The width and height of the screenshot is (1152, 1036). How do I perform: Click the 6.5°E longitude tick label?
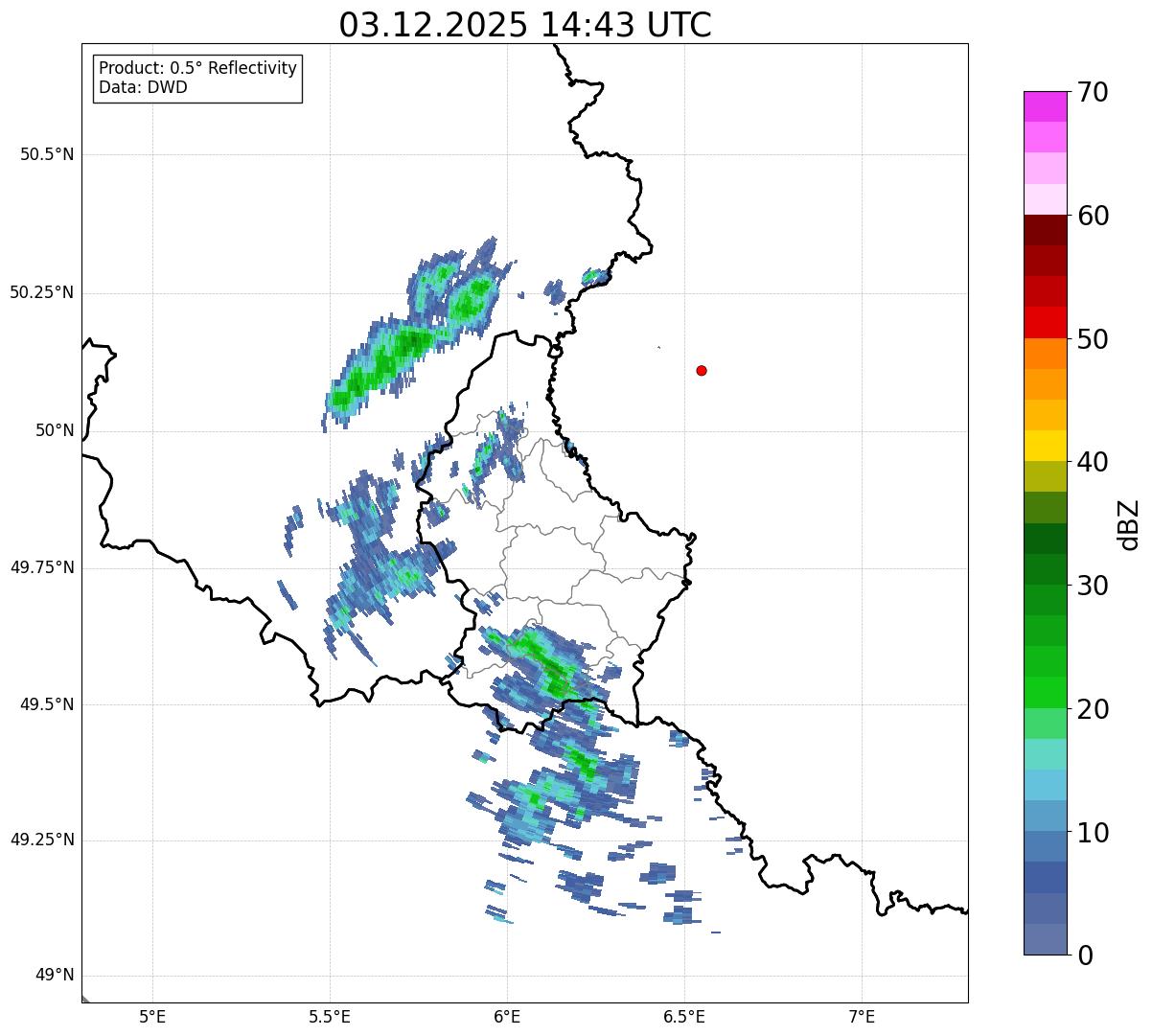pos(684,1016)
